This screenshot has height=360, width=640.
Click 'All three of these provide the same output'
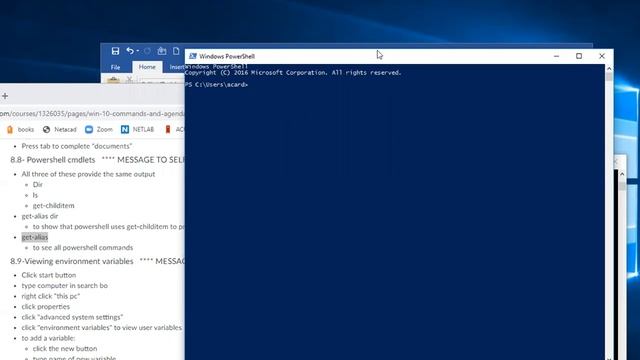point(88,174)
